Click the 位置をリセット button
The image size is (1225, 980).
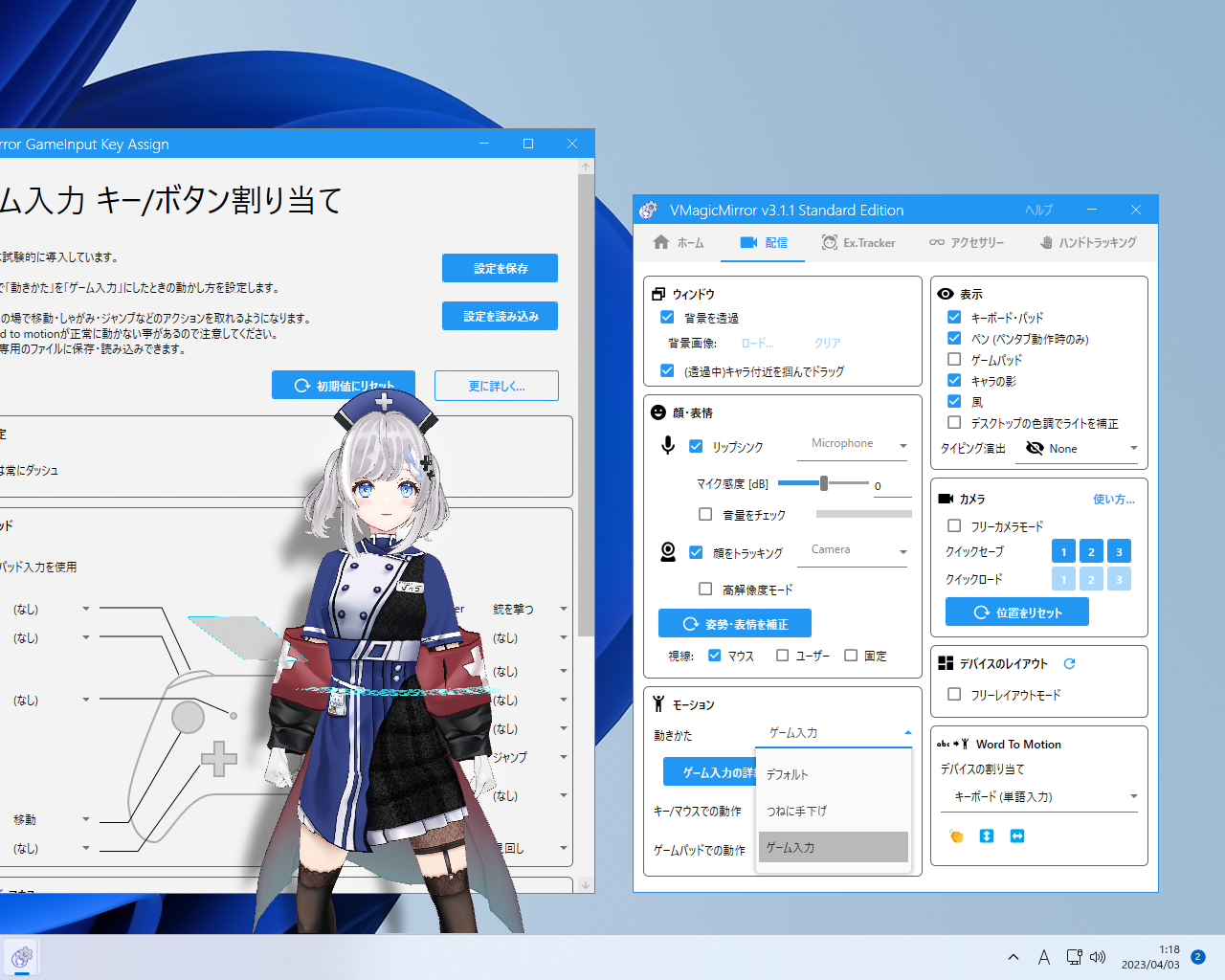[x=1016, y=612]
